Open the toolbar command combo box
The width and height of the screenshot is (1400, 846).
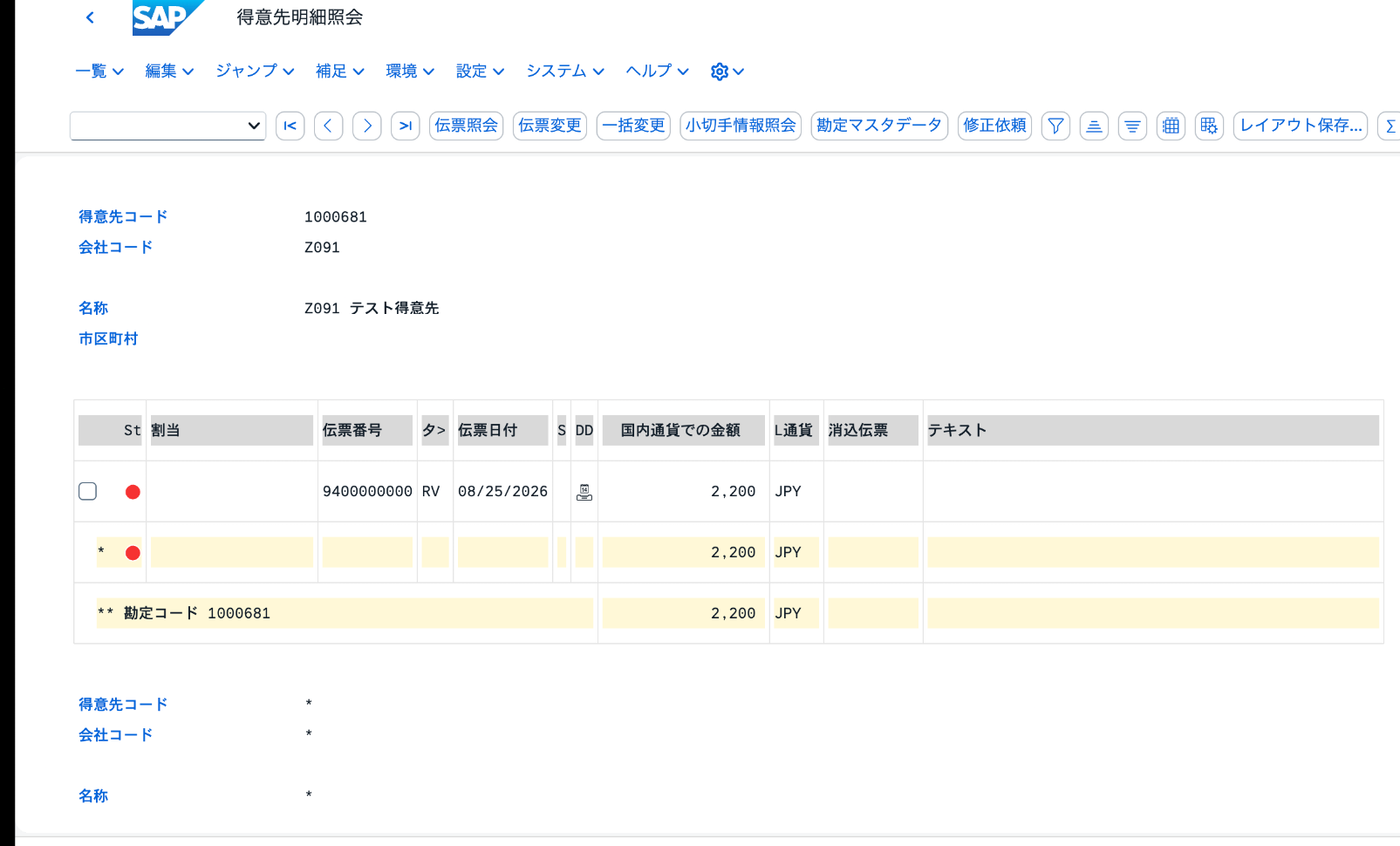(x=167, y=126)
